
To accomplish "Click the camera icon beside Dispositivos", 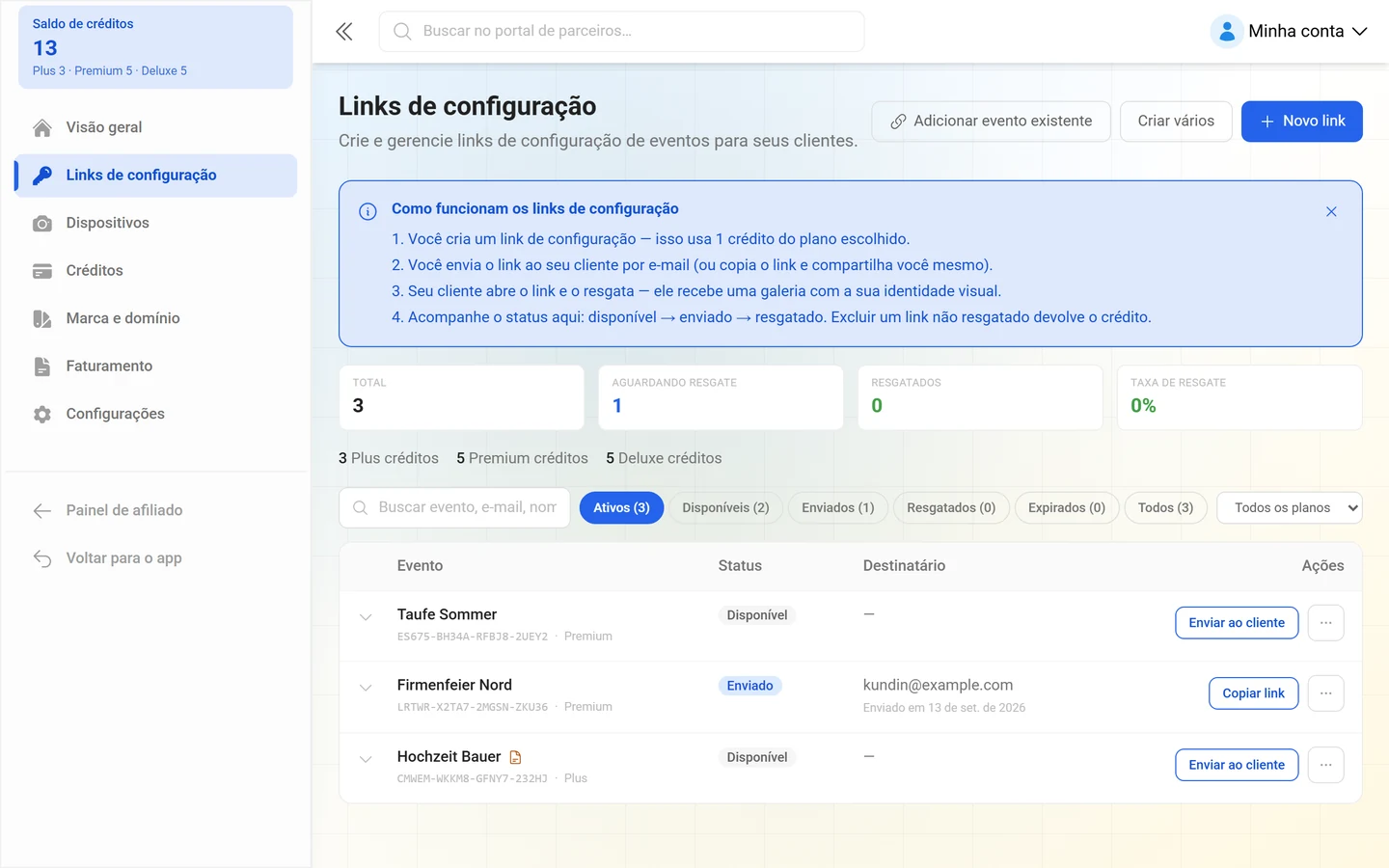I will (x=42, y=224).
